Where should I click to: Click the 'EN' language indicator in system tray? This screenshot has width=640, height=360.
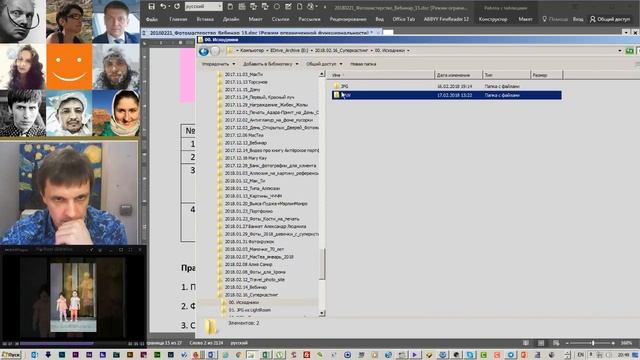pyautogui.click(x=580, y=355)
